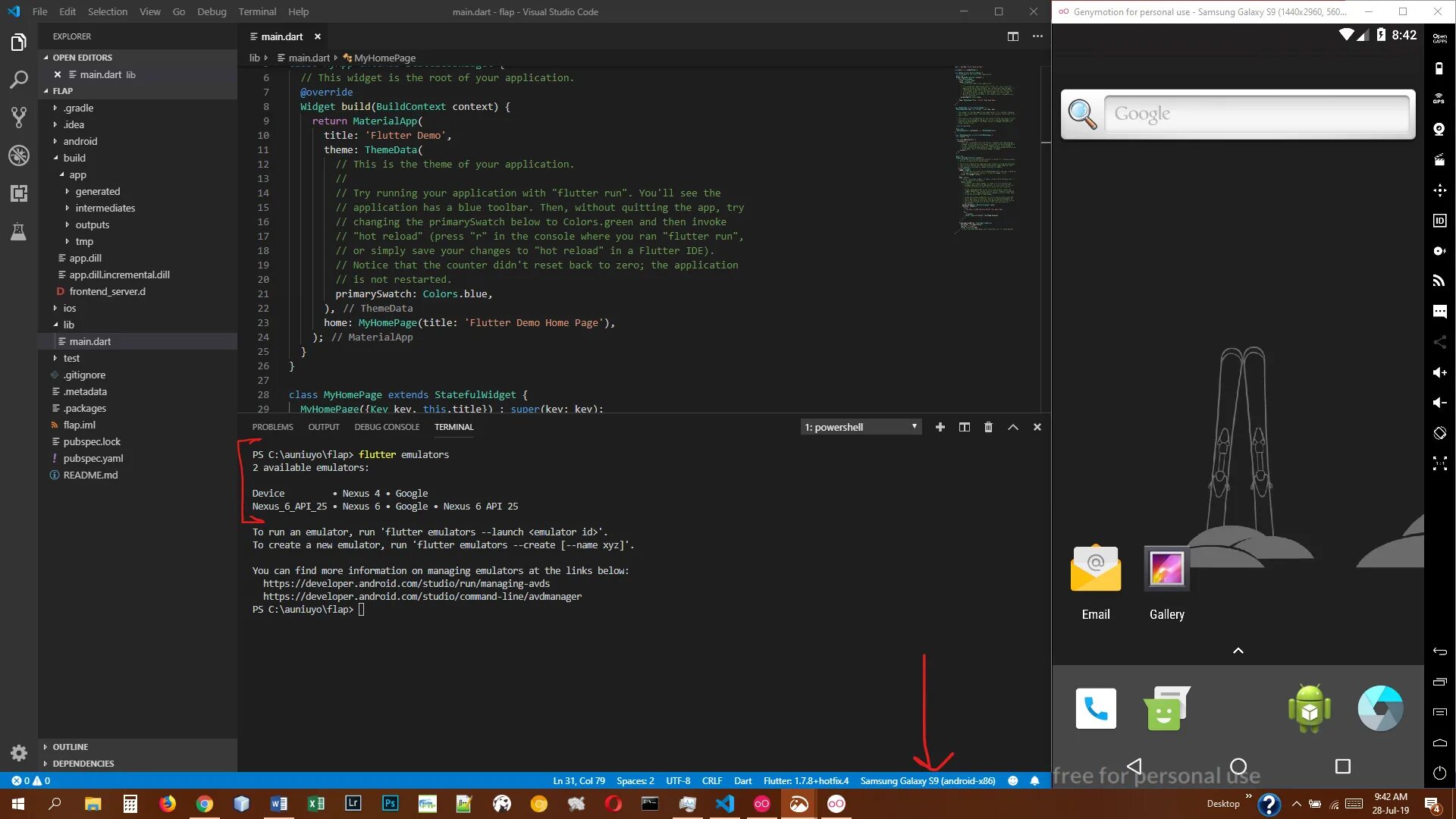Open the Manage gear icon
The height and width of the screenshot is (819, 1456).
click(x=19, y=752)
